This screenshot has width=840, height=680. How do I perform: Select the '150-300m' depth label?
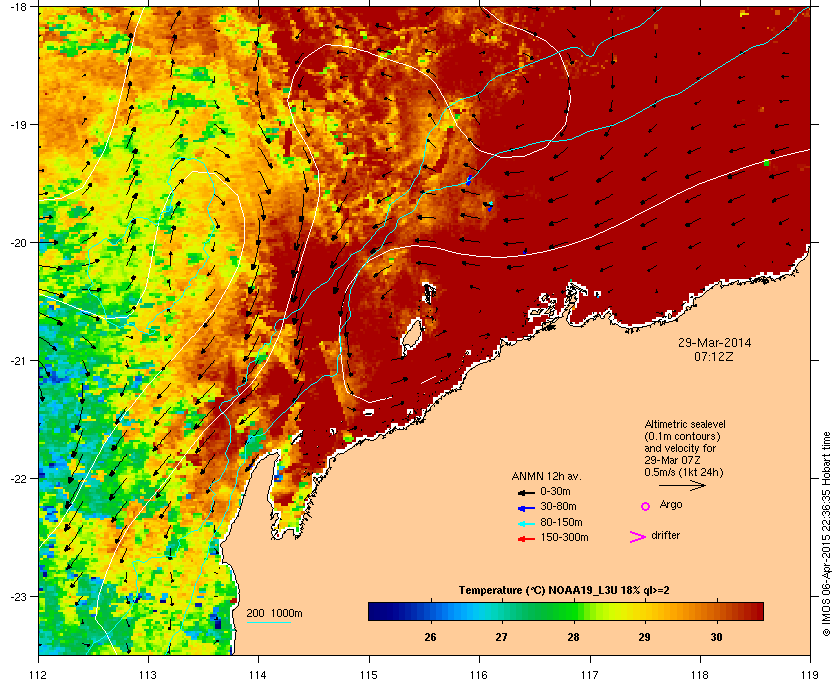(x=564, y=537)
